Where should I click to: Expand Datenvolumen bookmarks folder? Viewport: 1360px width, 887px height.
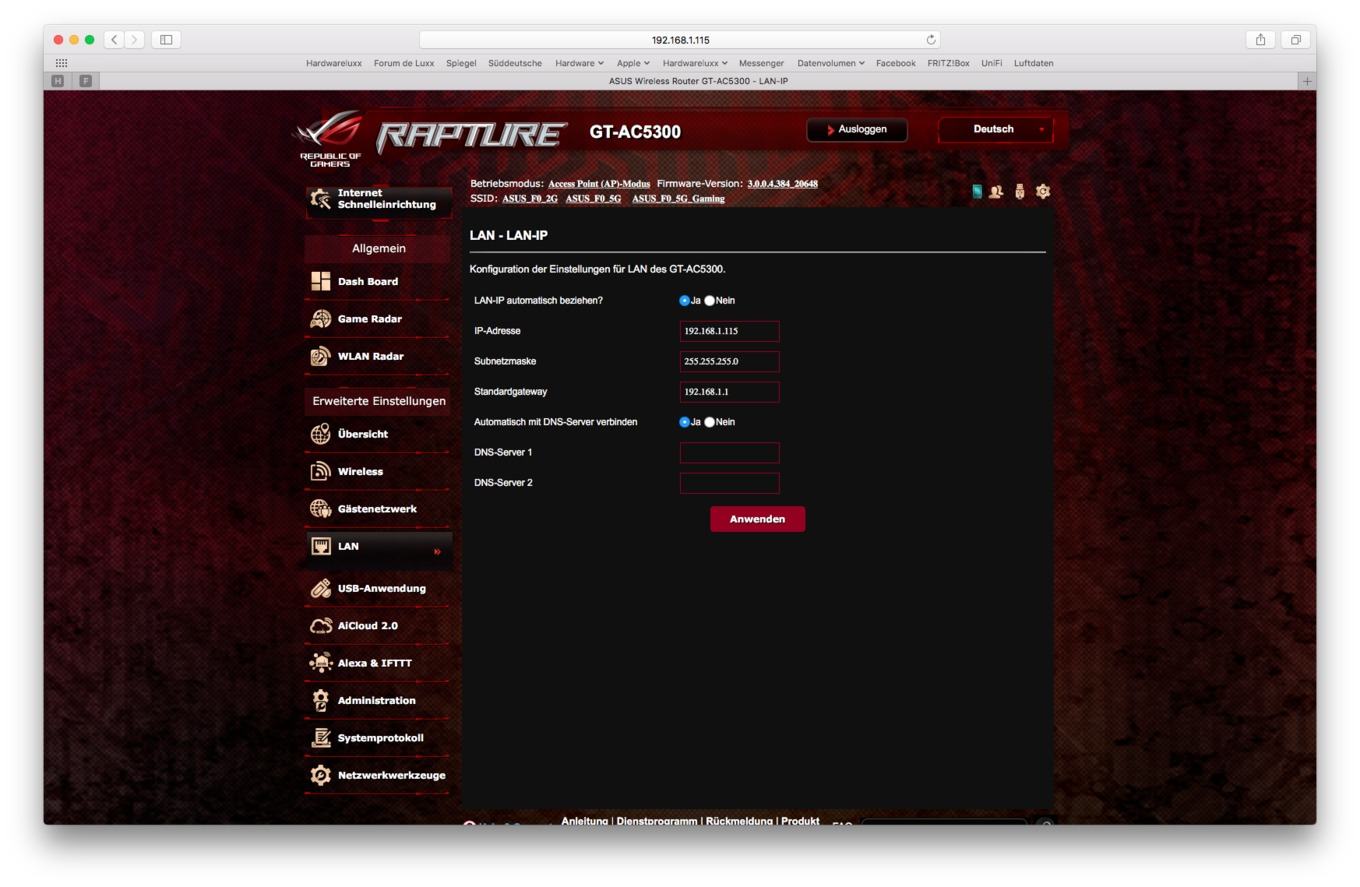[x=831, y=63]
